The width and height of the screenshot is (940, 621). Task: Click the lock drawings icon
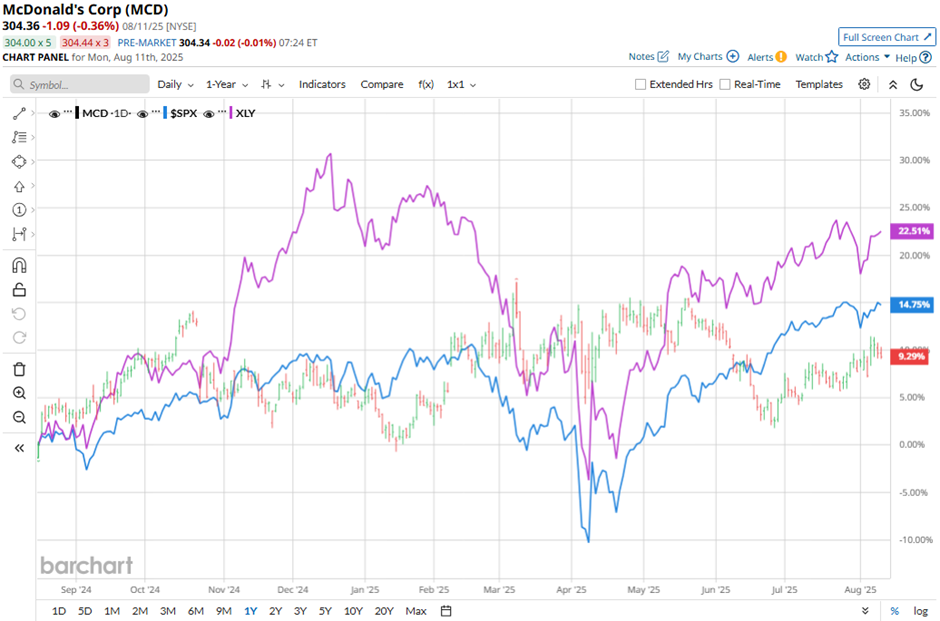[19, 290]
